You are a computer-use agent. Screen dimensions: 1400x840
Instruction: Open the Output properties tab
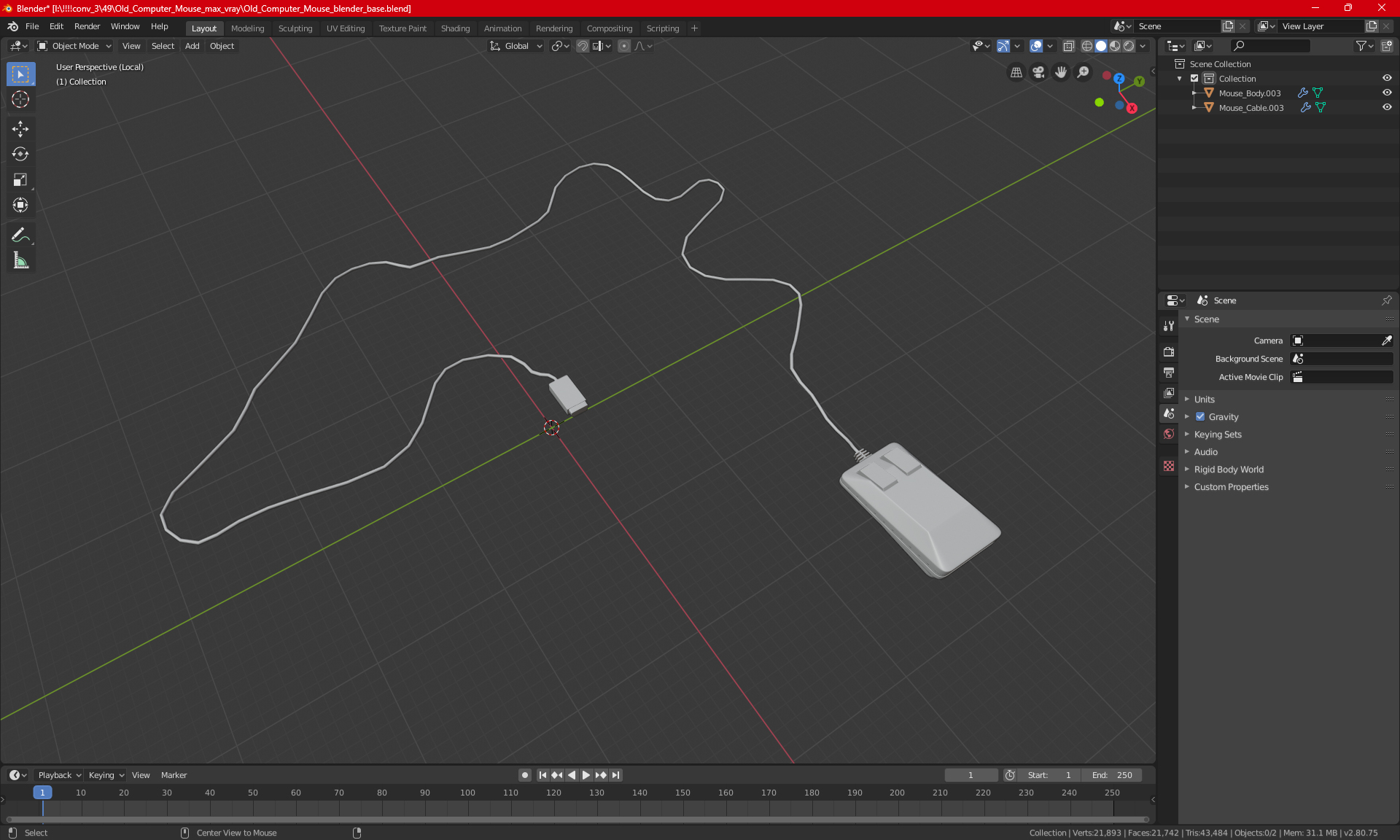point(1169,372)
